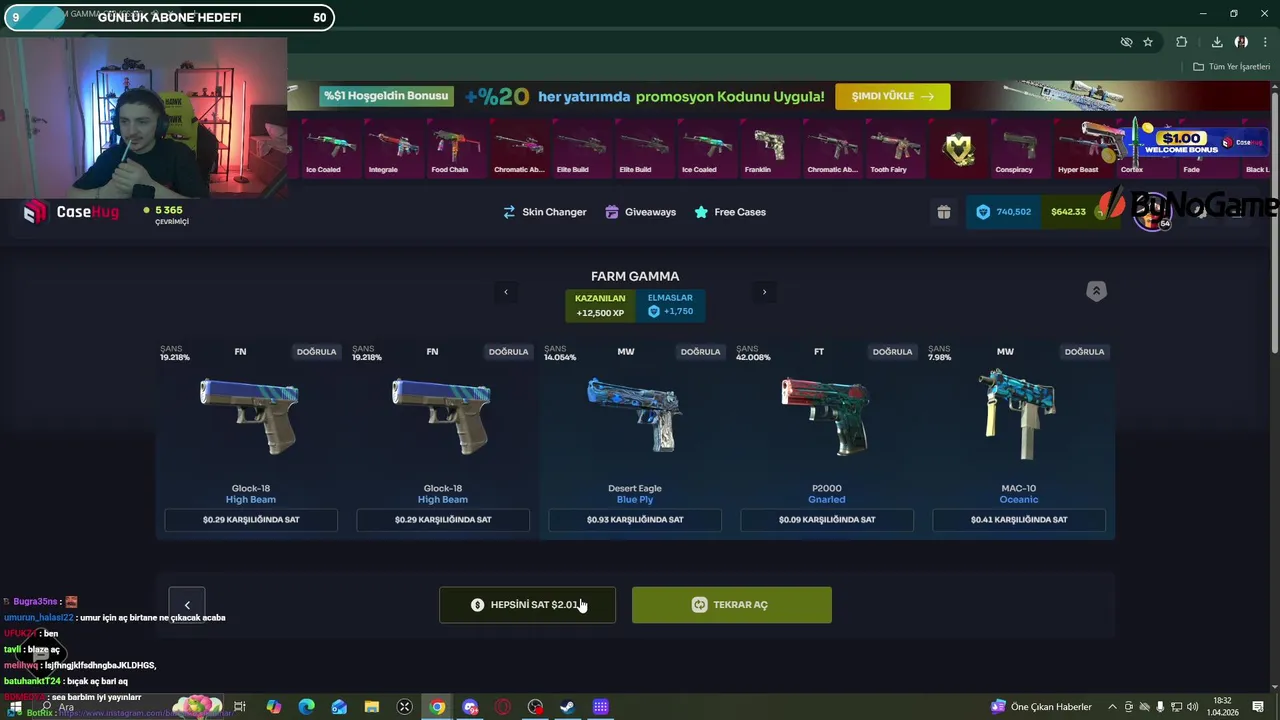The image size is (1280, 720).
Task: Click DOĞRULA on the P2000 card
Action: (892, 352)
